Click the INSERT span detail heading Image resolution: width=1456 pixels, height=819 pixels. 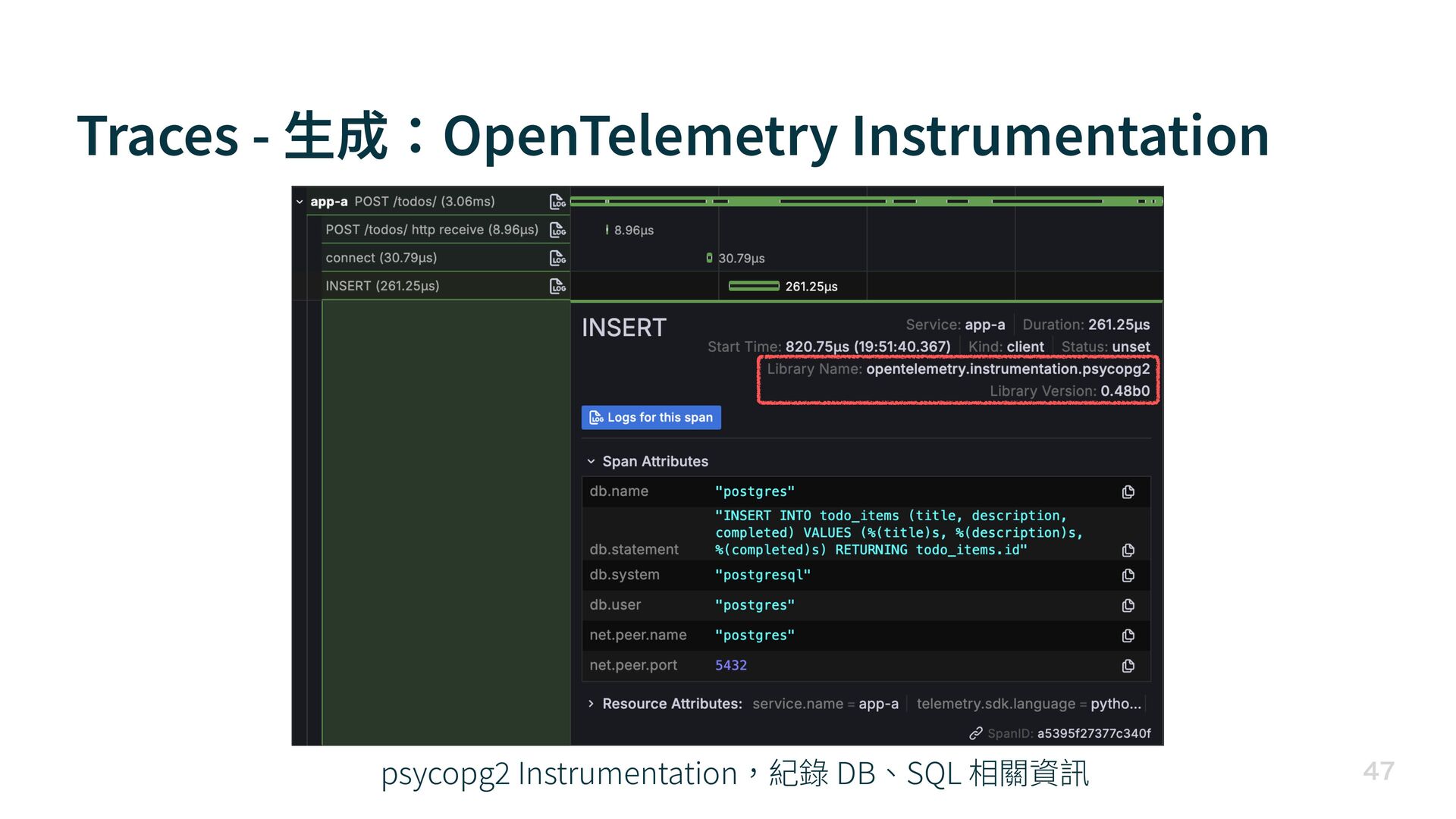[x=624, y=328]
